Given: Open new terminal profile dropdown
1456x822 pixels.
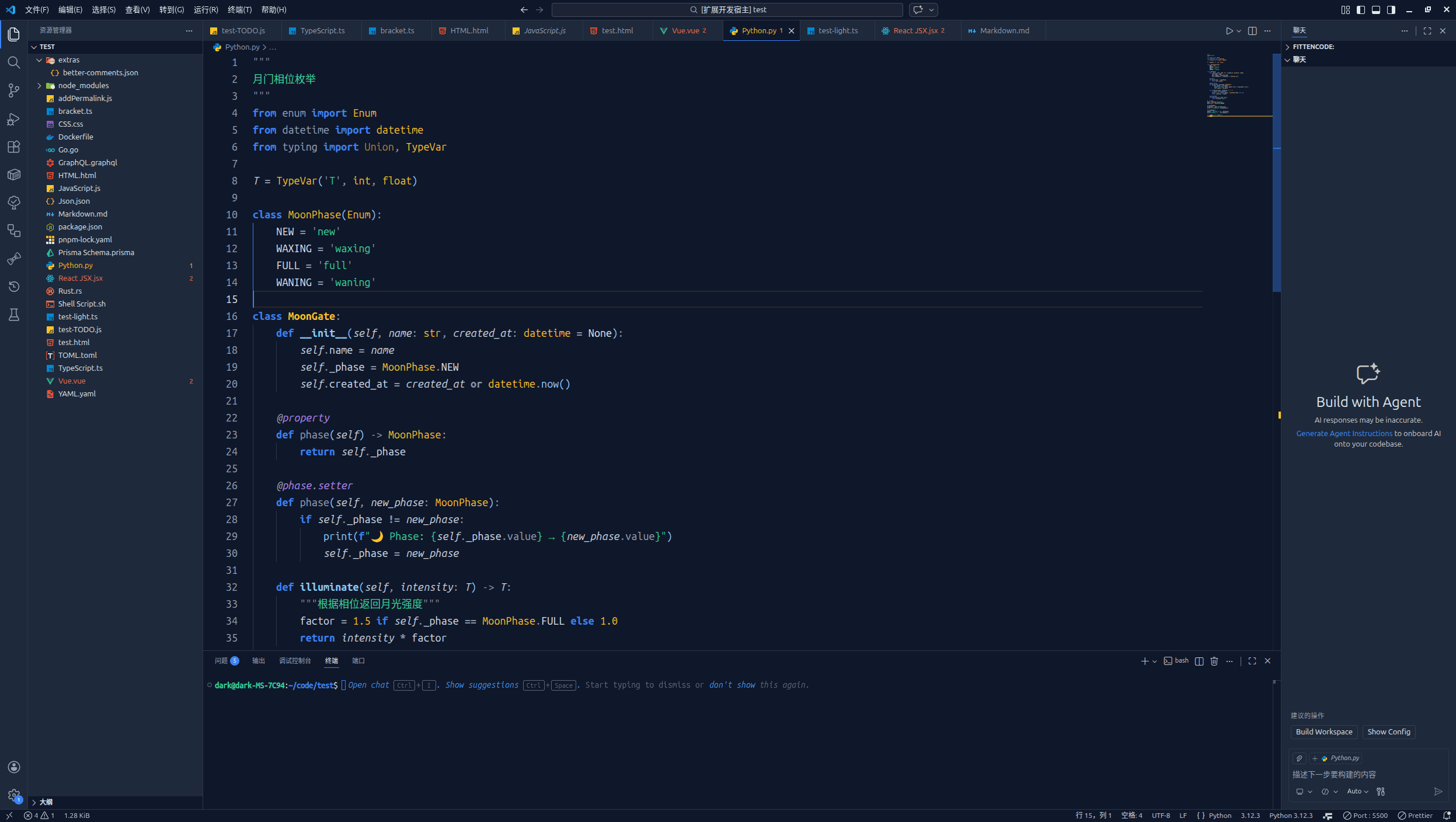Looking at the screenshot, I should 1154,661.
